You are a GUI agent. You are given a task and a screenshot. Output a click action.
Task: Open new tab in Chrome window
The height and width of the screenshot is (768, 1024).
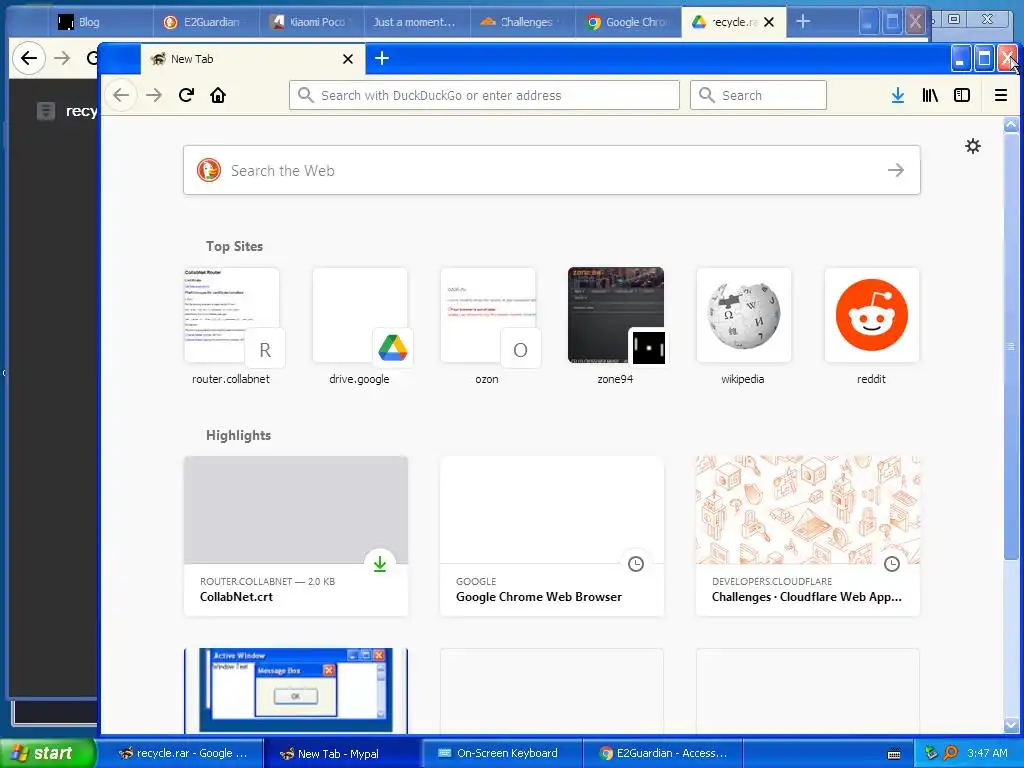tap(803, 22)
